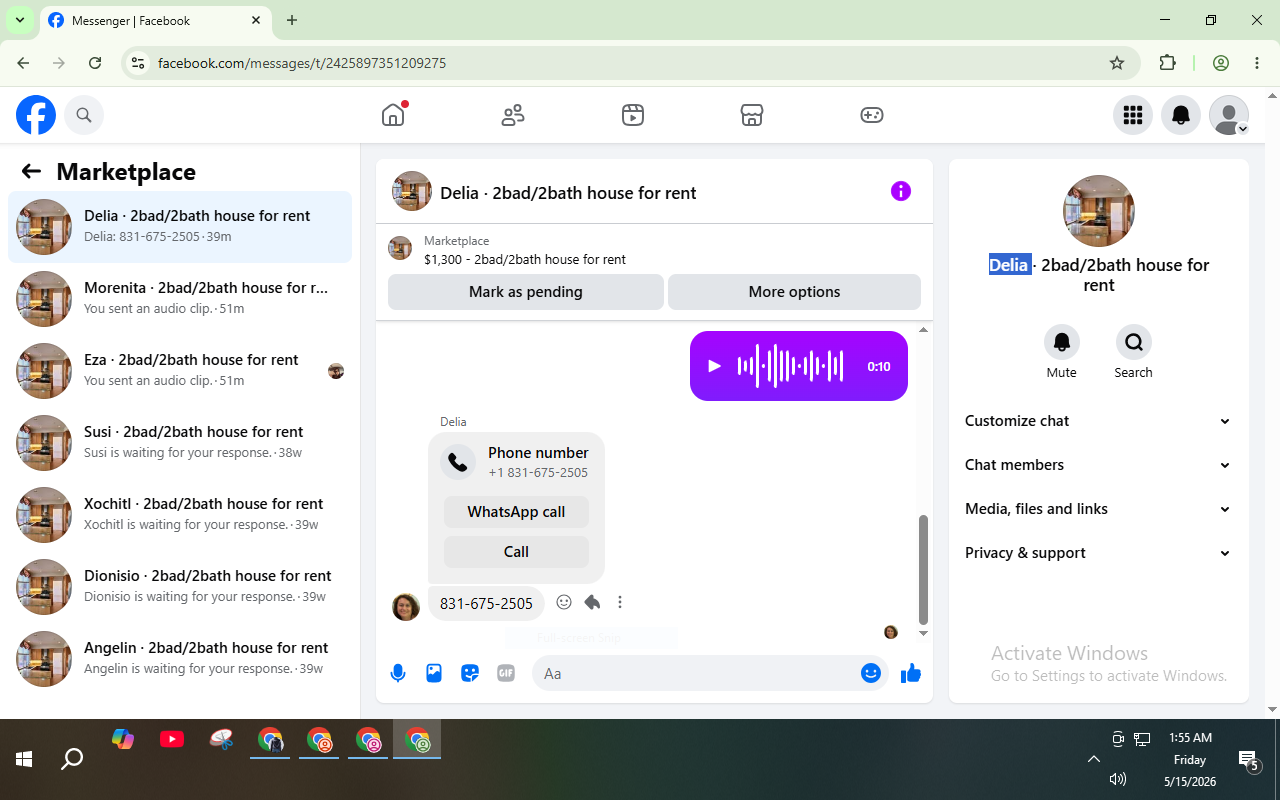This screenshot has width=1280, height=800.
Task: Open Chrome extensions puzzle icon
Action: (x=1167, y=63)
